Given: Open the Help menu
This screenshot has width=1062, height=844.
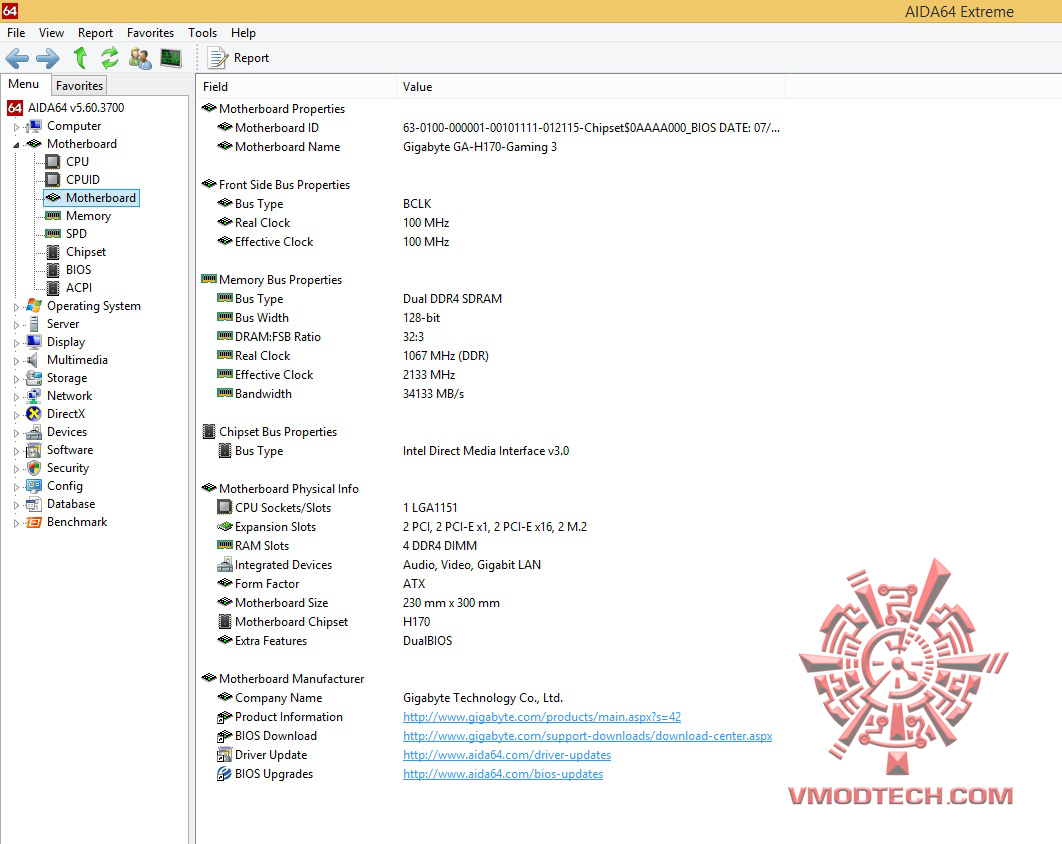Looking at the screenshot, I should click(x=243, y=33).
